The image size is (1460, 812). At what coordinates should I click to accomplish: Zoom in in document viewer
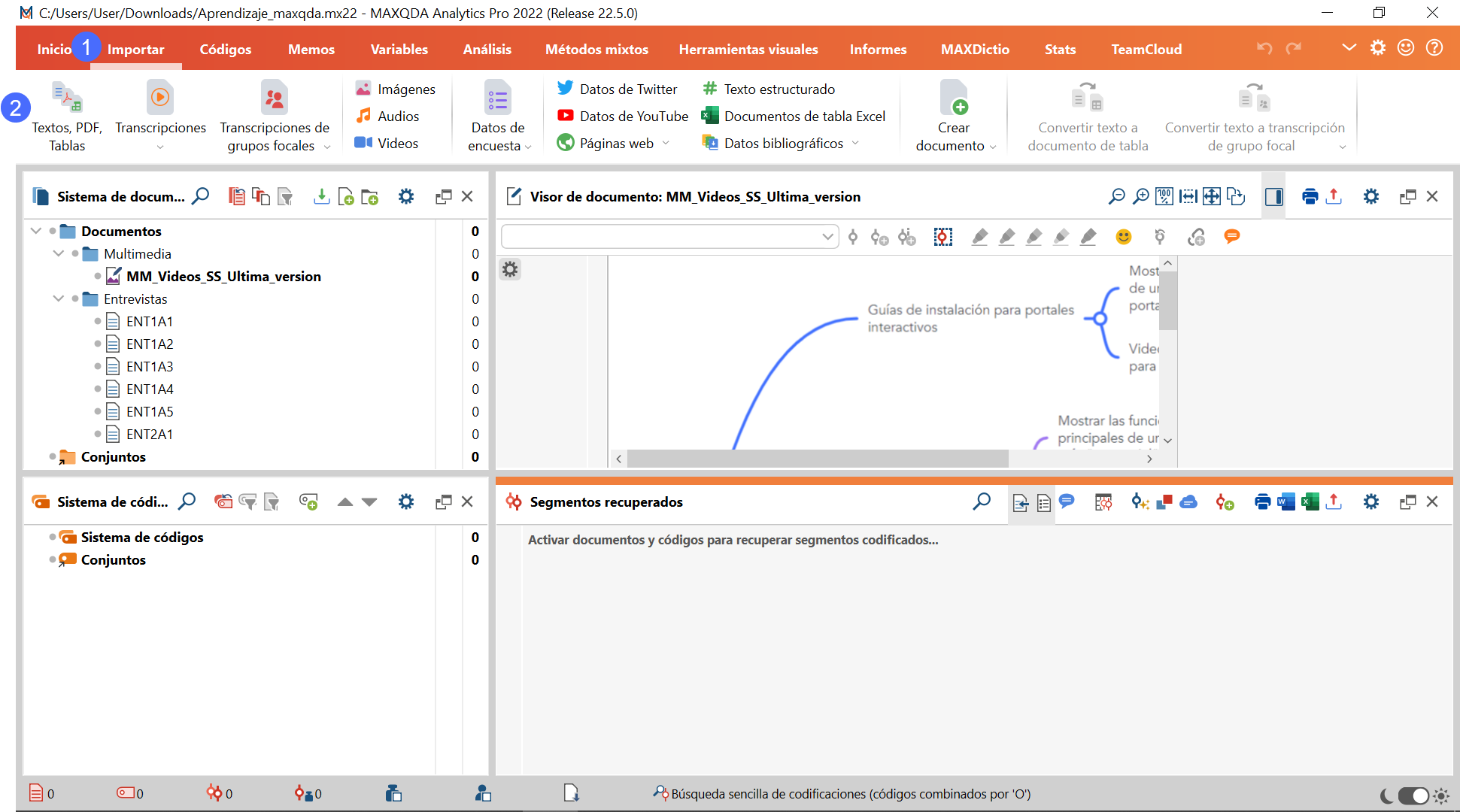(1141, 196)
